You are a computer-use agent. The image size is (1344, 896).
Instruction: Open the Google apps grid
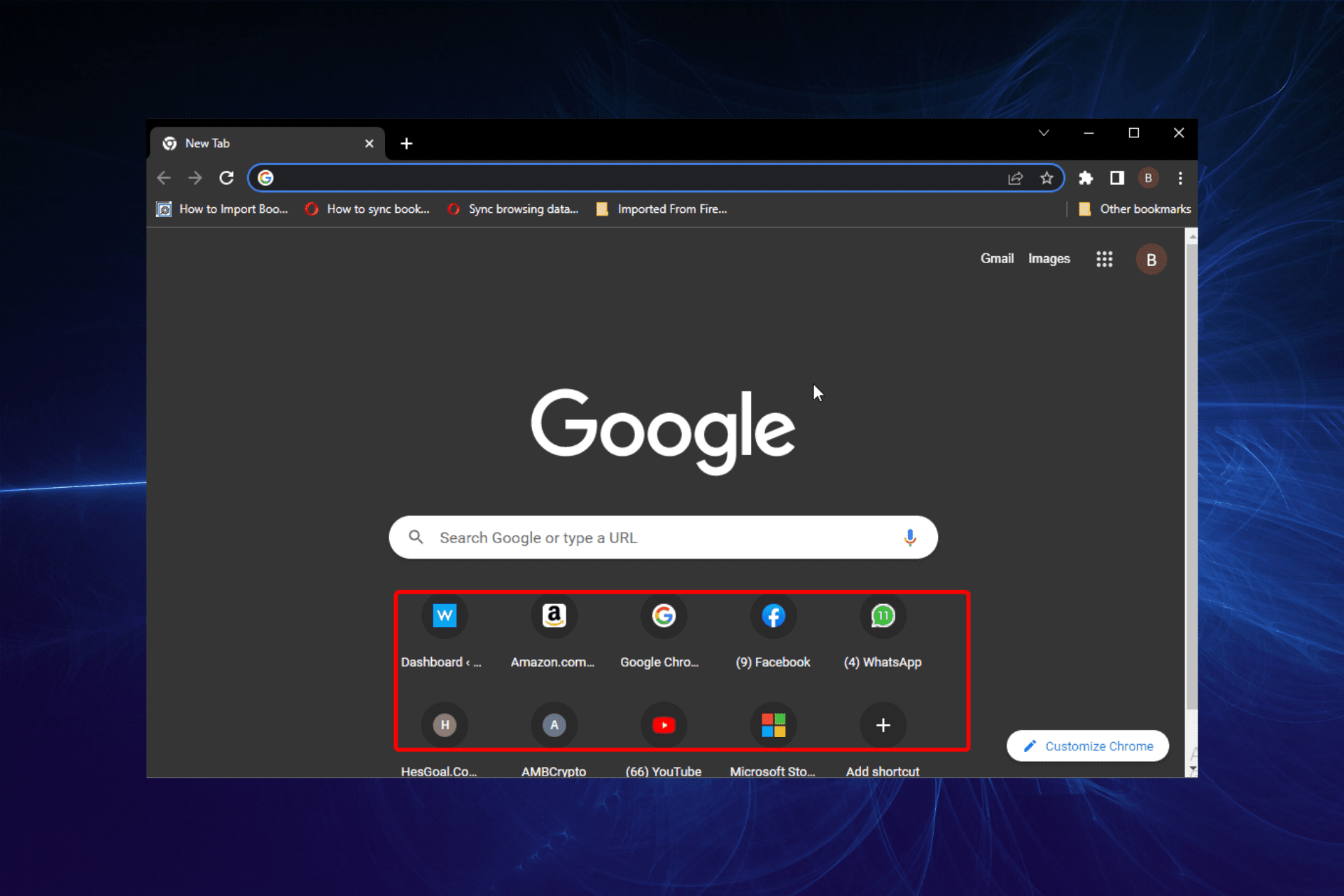pos(1104,259)
